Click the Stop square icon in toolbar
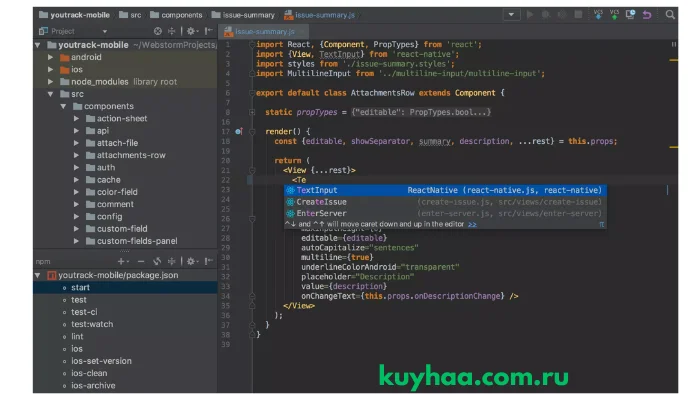The image size is (700, 394). coord(578,15)
